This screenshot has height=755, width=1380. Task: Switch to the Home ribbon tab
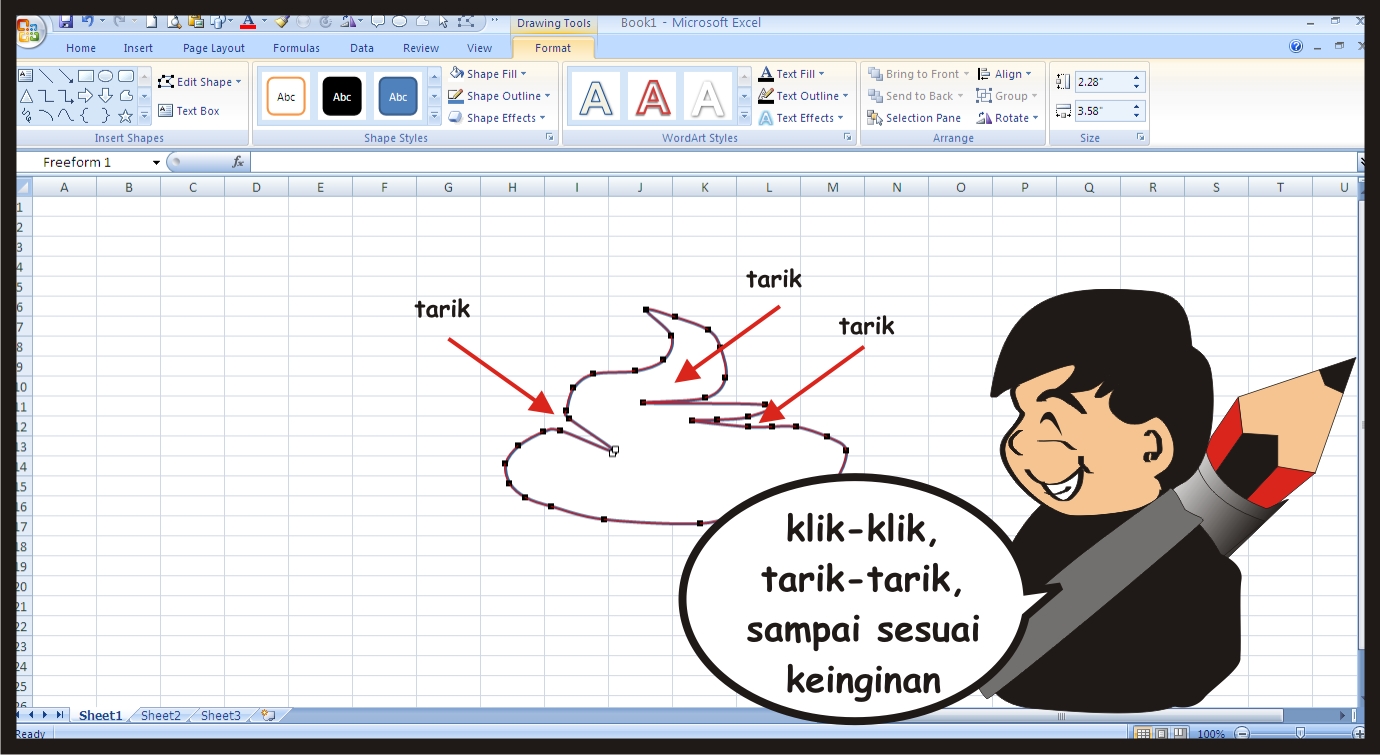[80, 47]
